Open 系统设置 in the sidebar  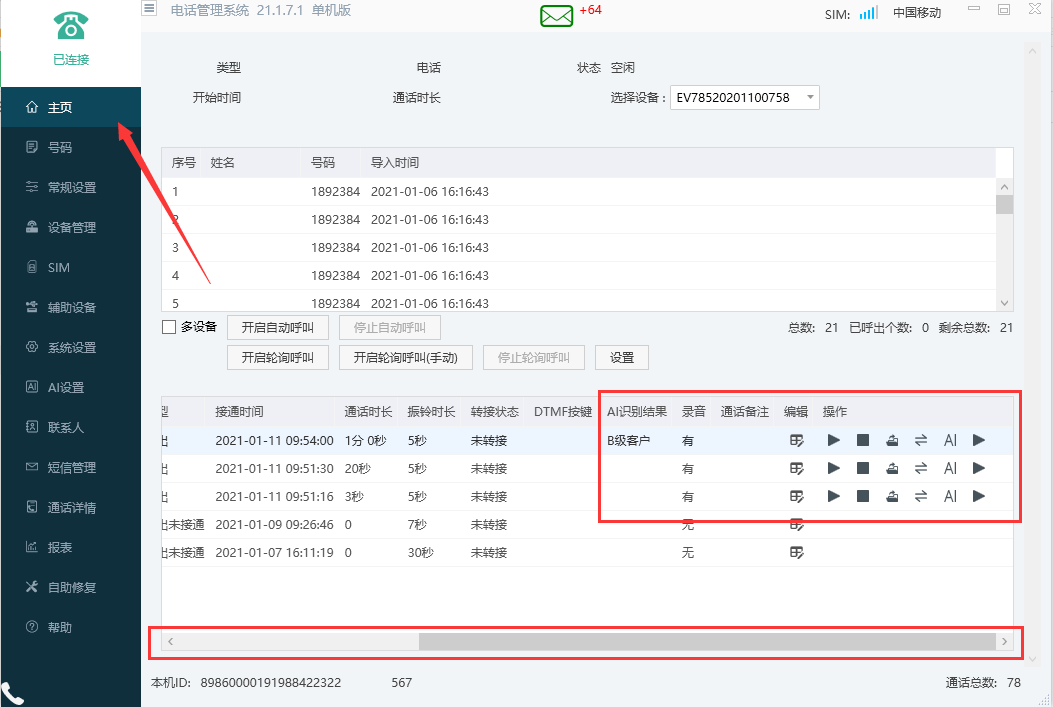[x=71, y=348]
